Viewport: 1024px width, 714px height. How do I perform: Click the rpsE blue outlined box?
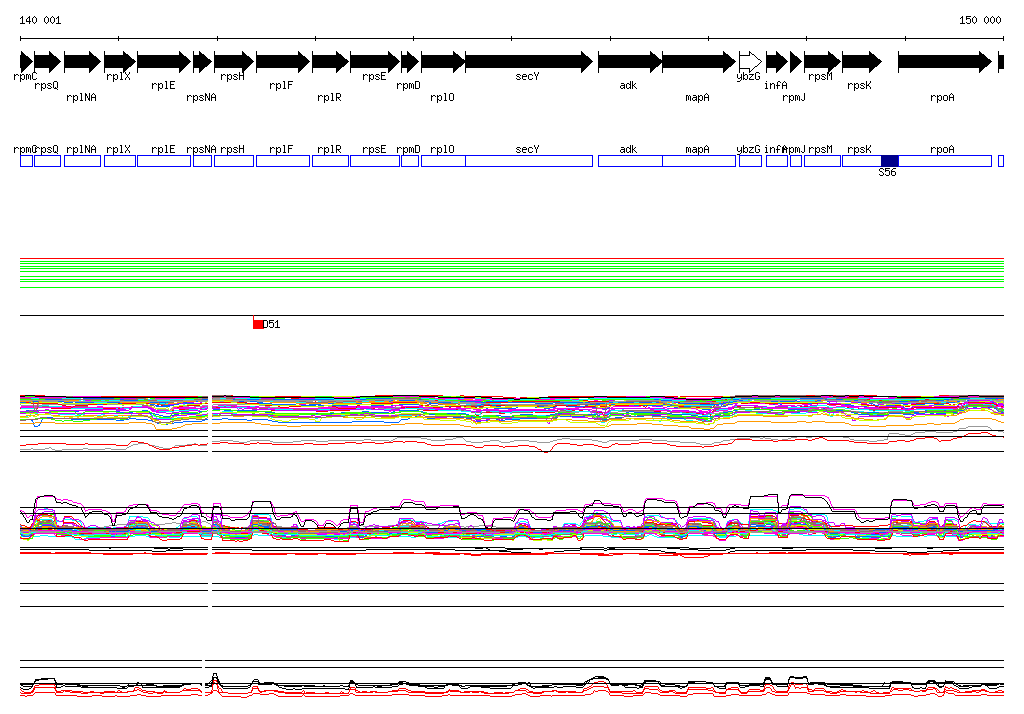coord(375,161)
